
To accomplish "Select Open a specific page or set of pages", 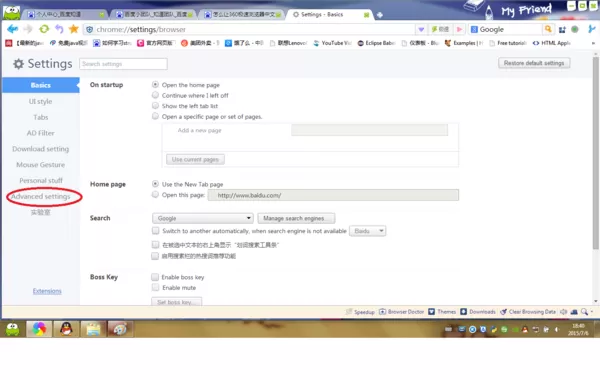I will coord(155,116).
